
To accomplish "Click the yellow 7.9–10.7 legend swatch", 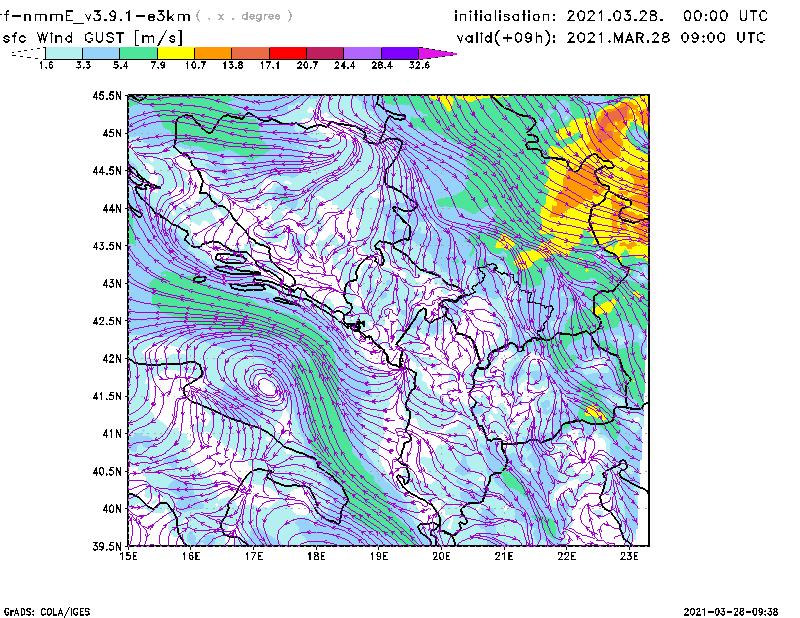I will tap(176, 53).
